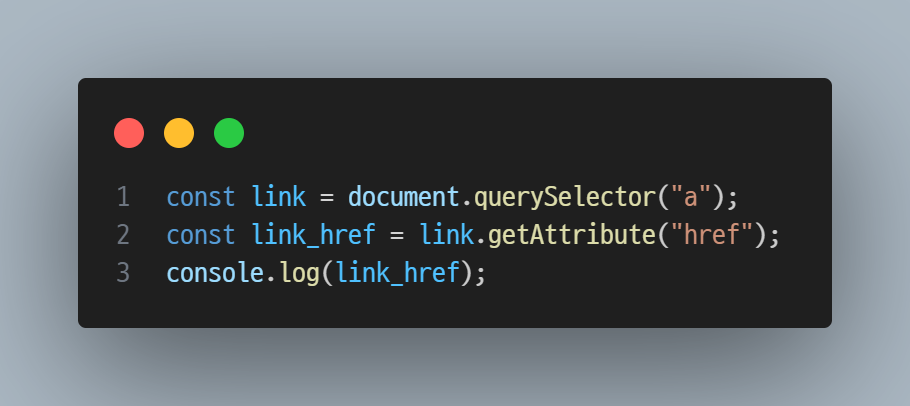Click the getAttribute method name
The image size is (910, 406).
pyautogui.click(x=572, y=235)
